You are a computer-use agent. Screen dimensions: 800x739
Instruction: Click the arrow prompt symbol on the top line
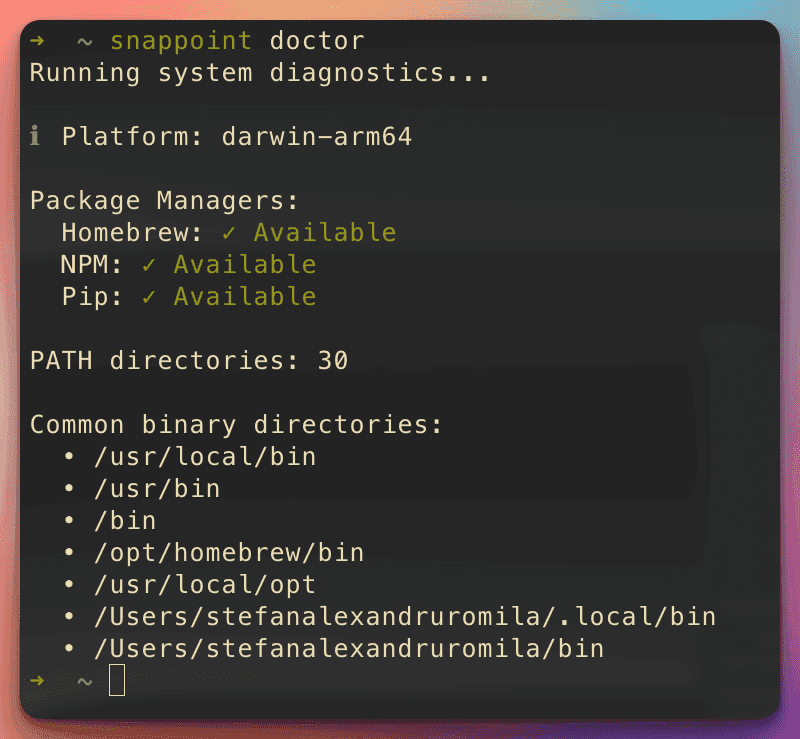[37, 40]
